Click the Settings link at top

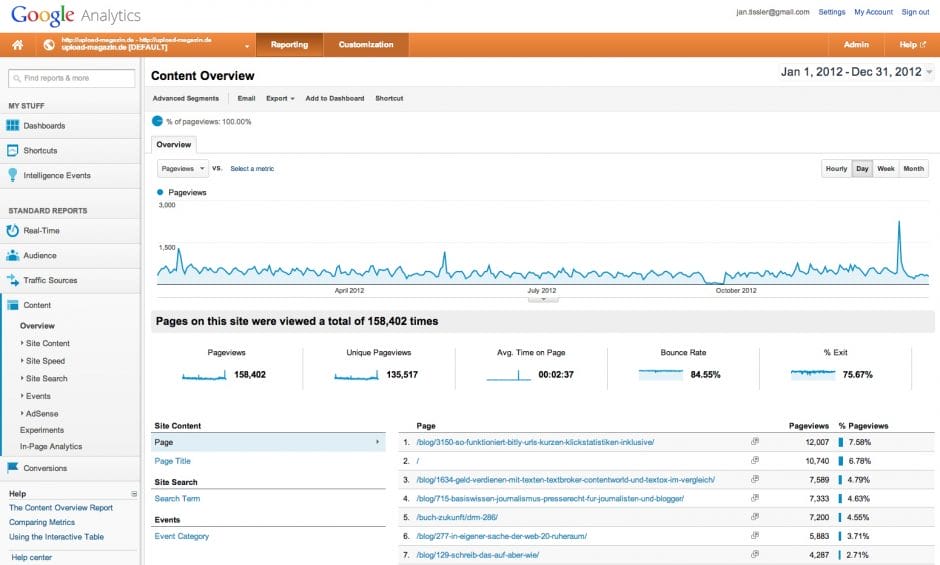click(831, 12)
